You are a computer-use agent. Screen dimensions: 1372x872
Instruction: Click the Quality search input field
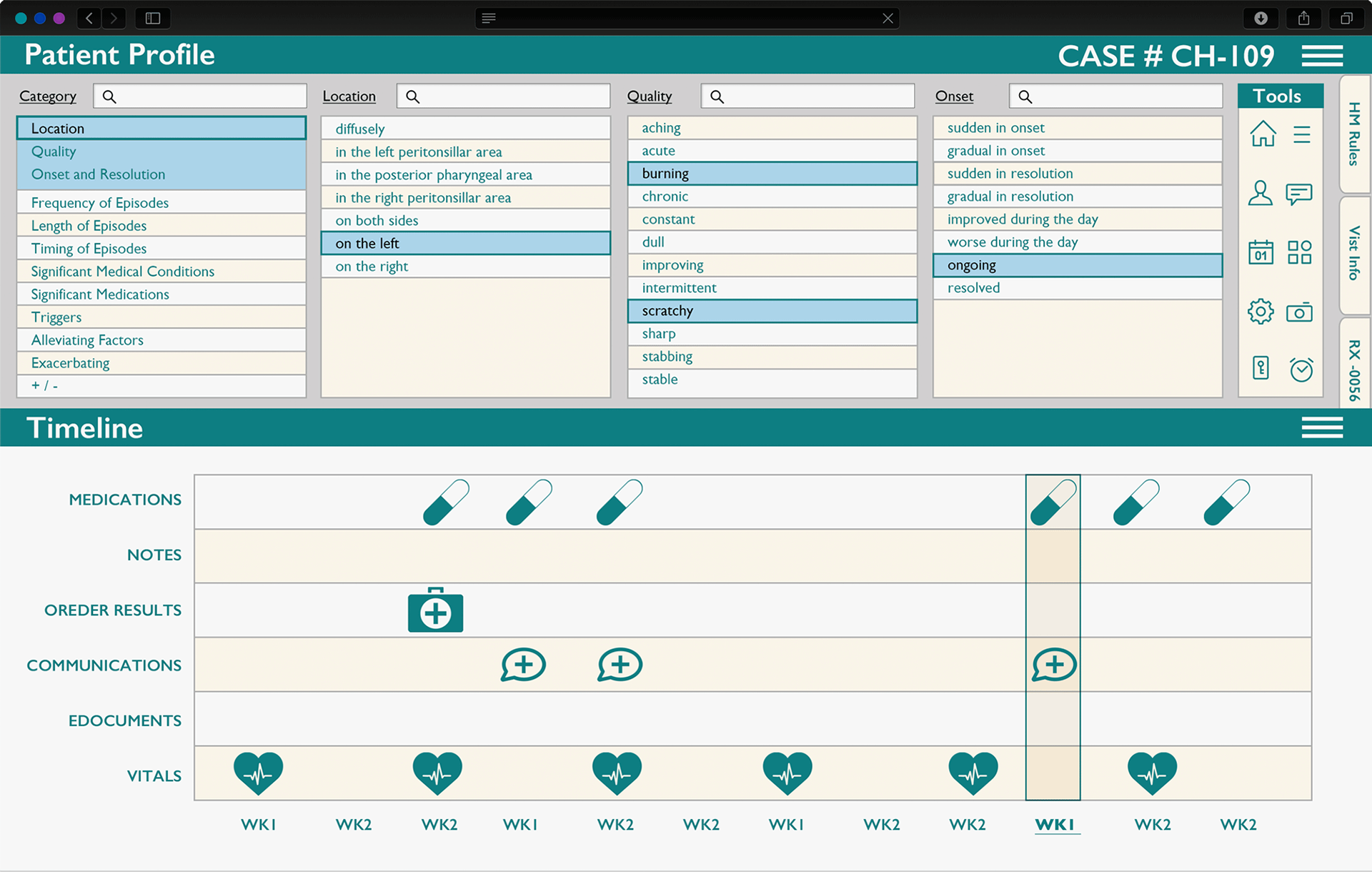point(807,96)
